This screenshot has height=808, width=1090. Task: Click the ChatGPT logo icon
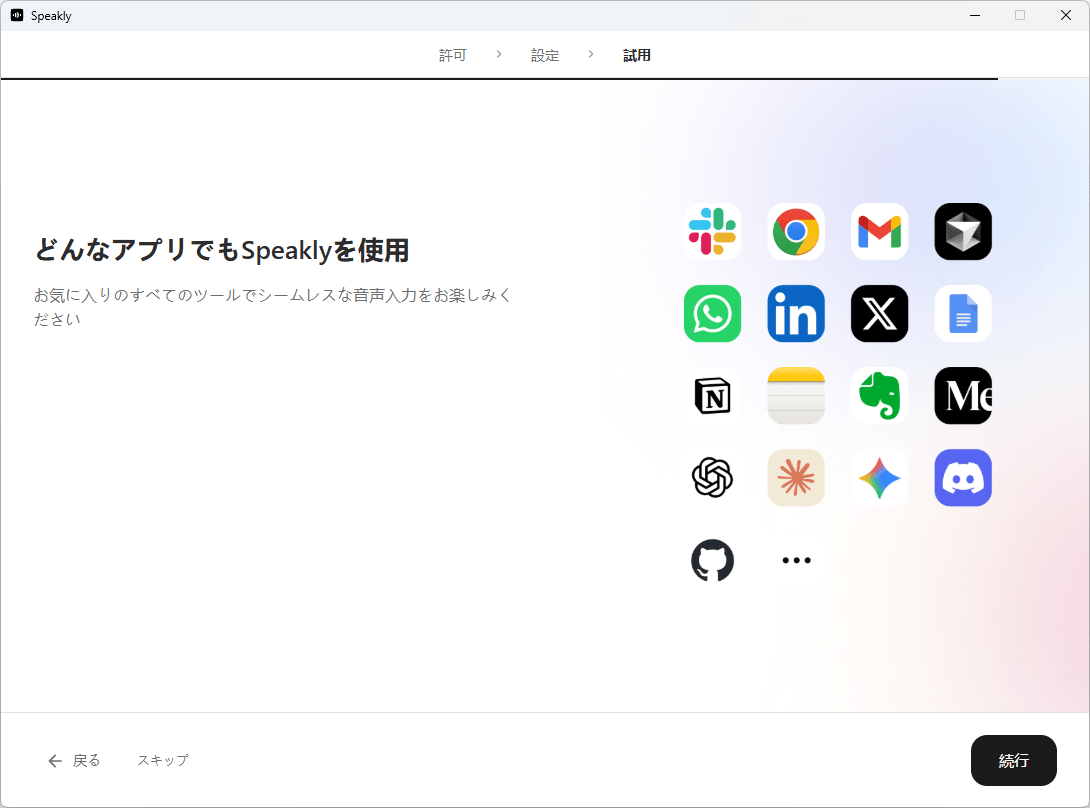(712, 478)
